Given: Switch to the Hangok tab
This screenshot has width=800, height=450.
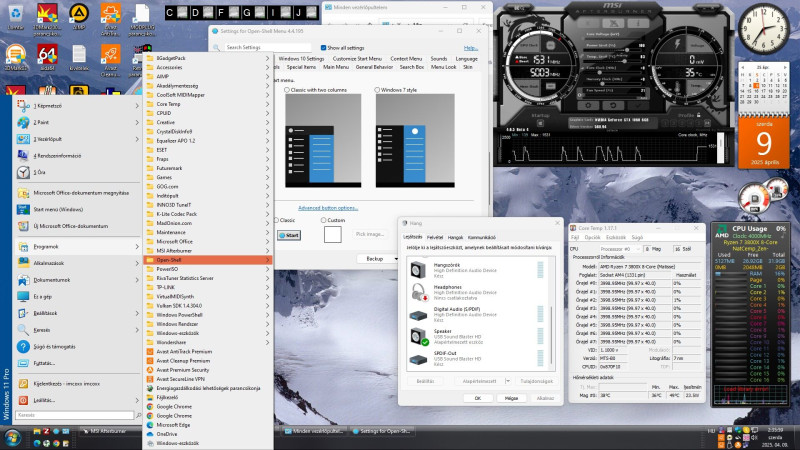Looking at the screenshot, I should tap(455, 237).
